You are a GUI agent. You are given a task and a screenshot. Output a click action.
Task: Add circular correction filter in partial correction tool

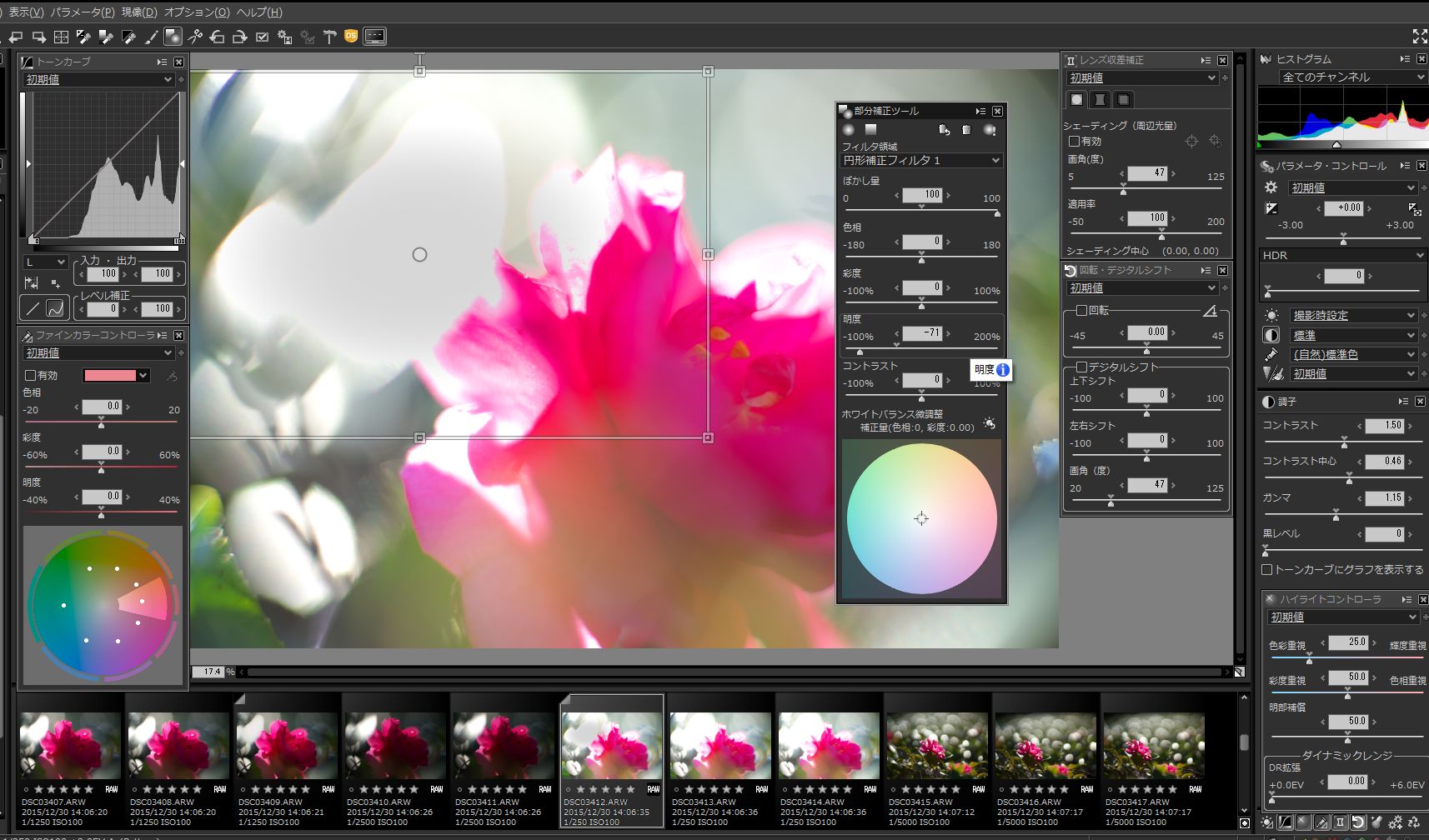pyautogui.click(x=849, y=130)
